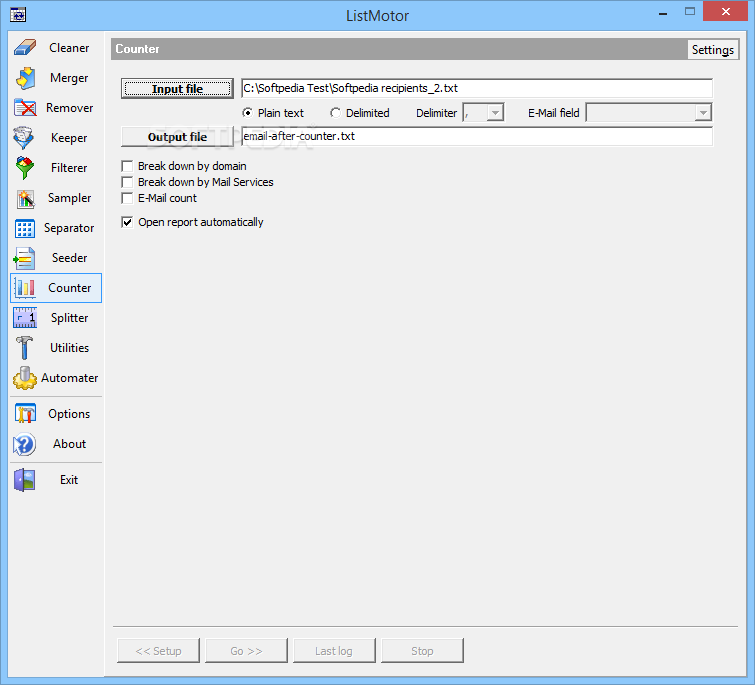Select the Filterer funnel icon
This screenshot has height=685, width=755.
pyautogui.click(x=25, y=168)
